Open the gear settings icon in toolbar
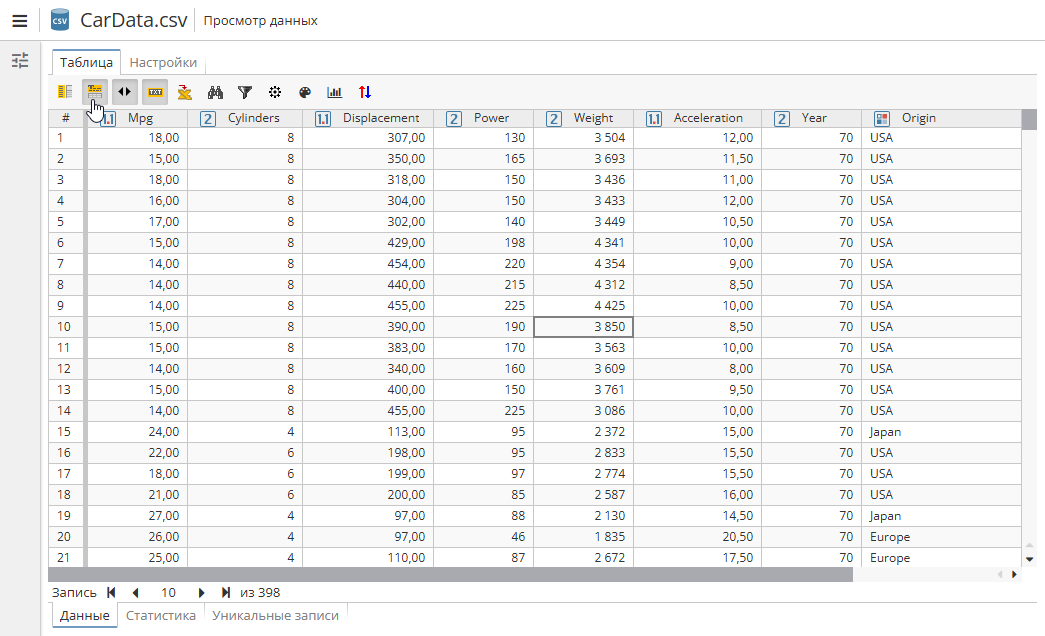The image size is (1045, 636). 275,92
